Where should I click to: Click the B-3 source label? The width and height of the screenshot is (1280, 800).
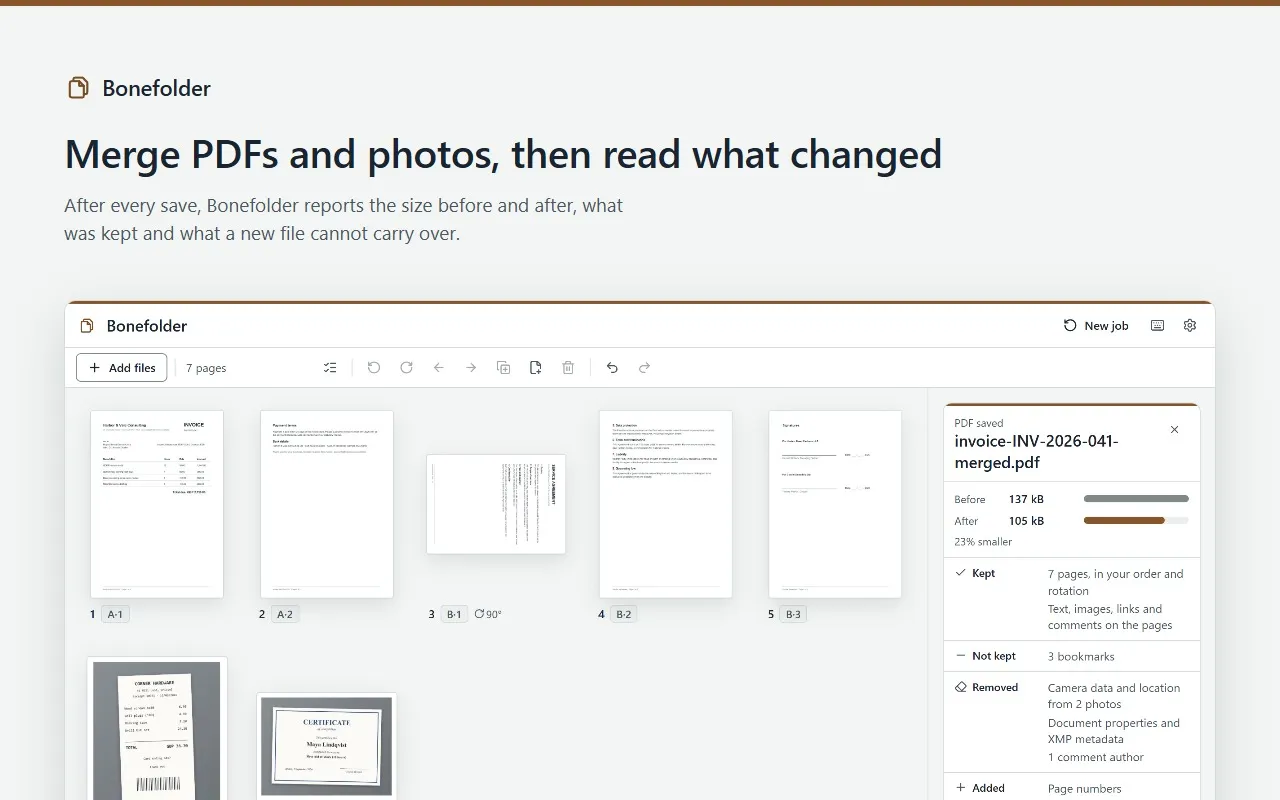tap(793, 614)
